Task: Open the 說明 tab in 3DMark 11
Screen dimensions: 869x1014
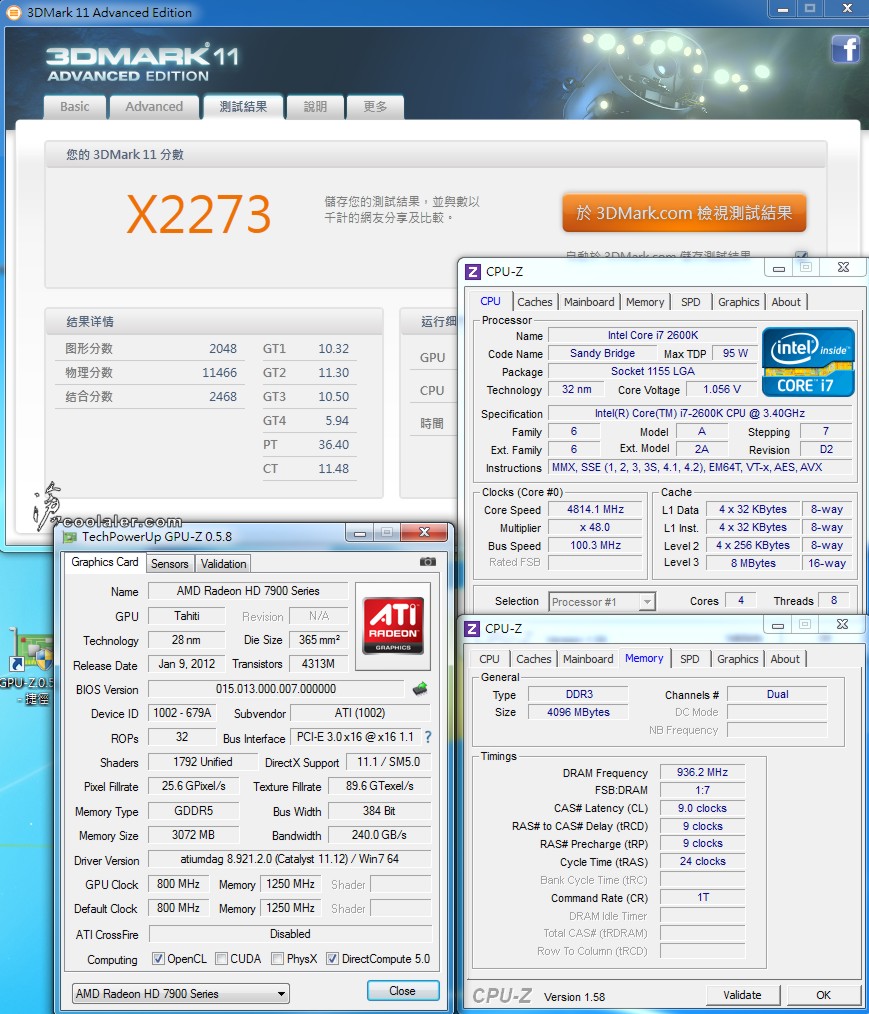Action: point(316,107)
